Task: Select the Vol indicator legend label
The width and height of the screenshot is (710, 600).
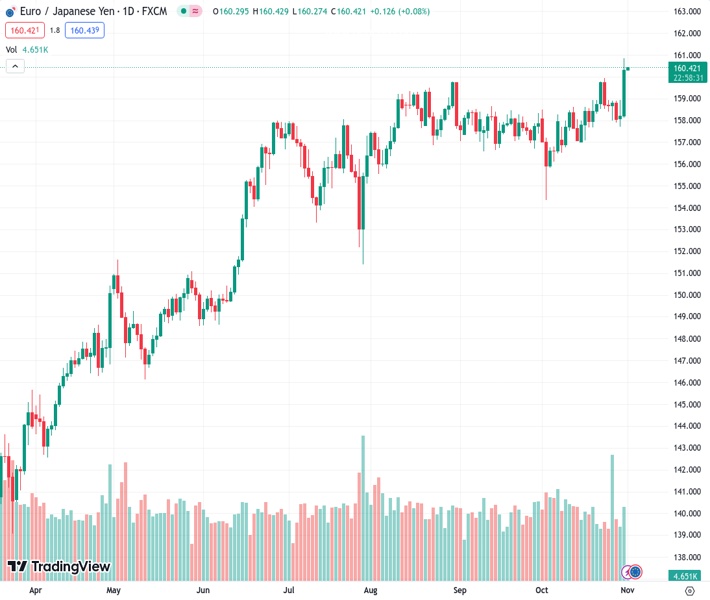Action: tap(11, 49)
